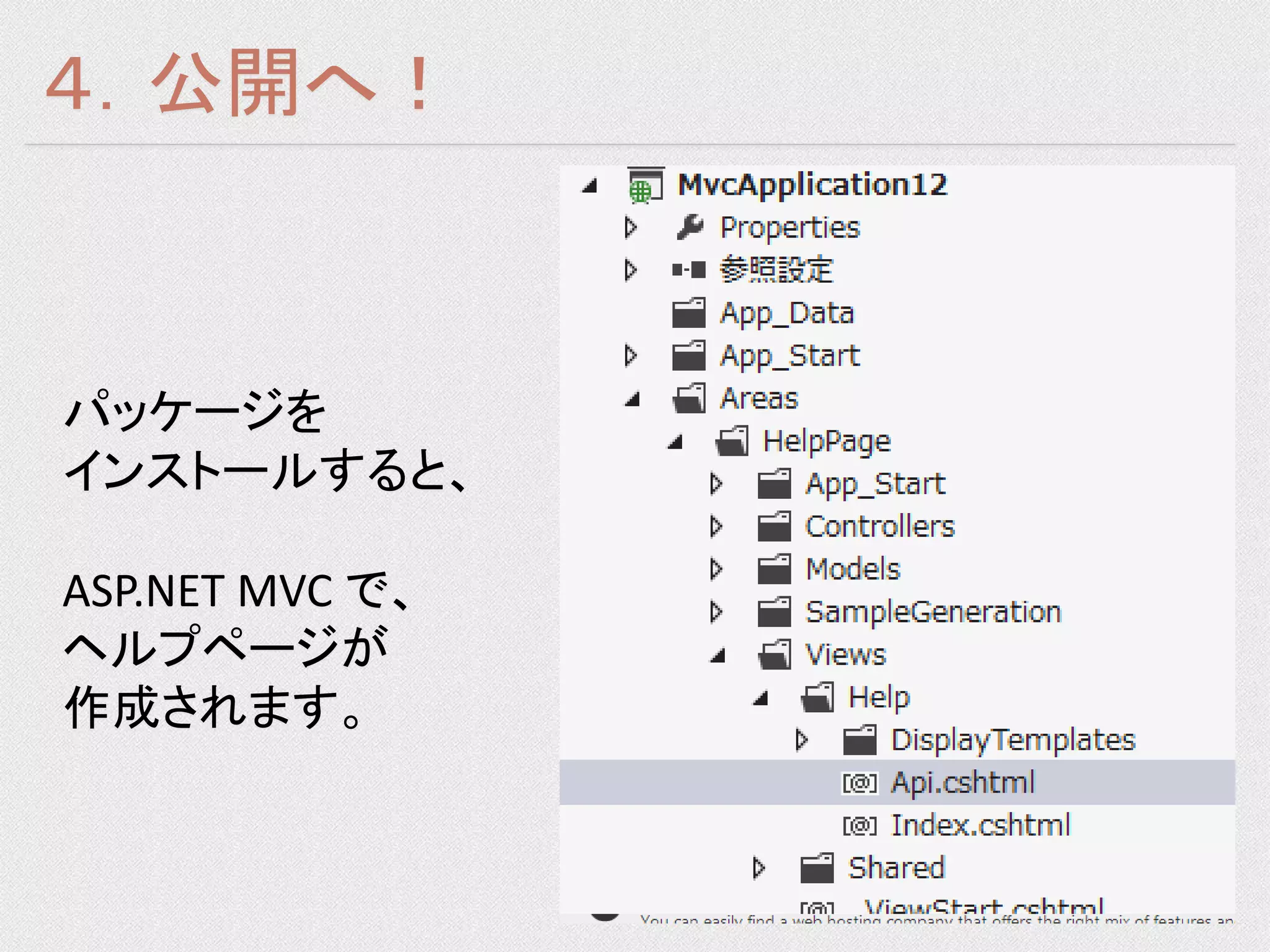Click the Areas open folder icon
Screen dimensions: 1270x952
(689, 399)
